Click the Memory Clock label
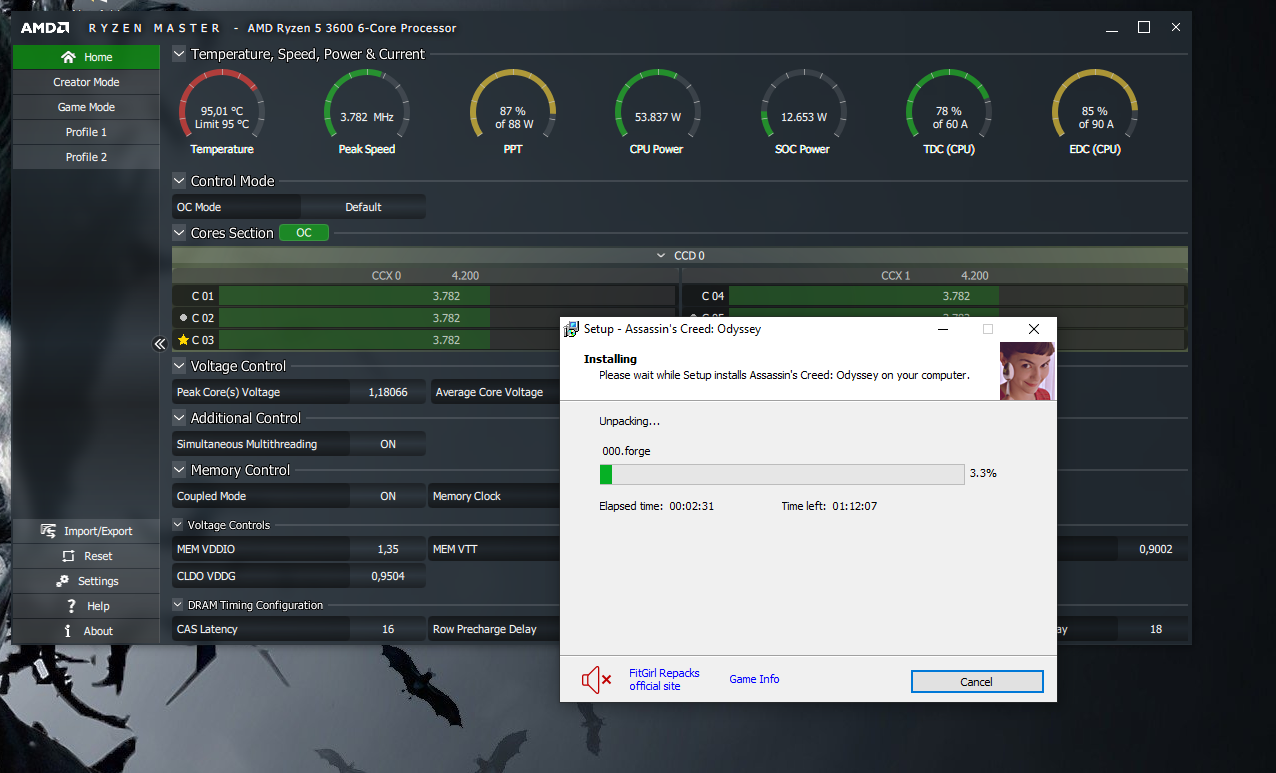Screen dimensions: 1276x773 click(x=466, y=496)
